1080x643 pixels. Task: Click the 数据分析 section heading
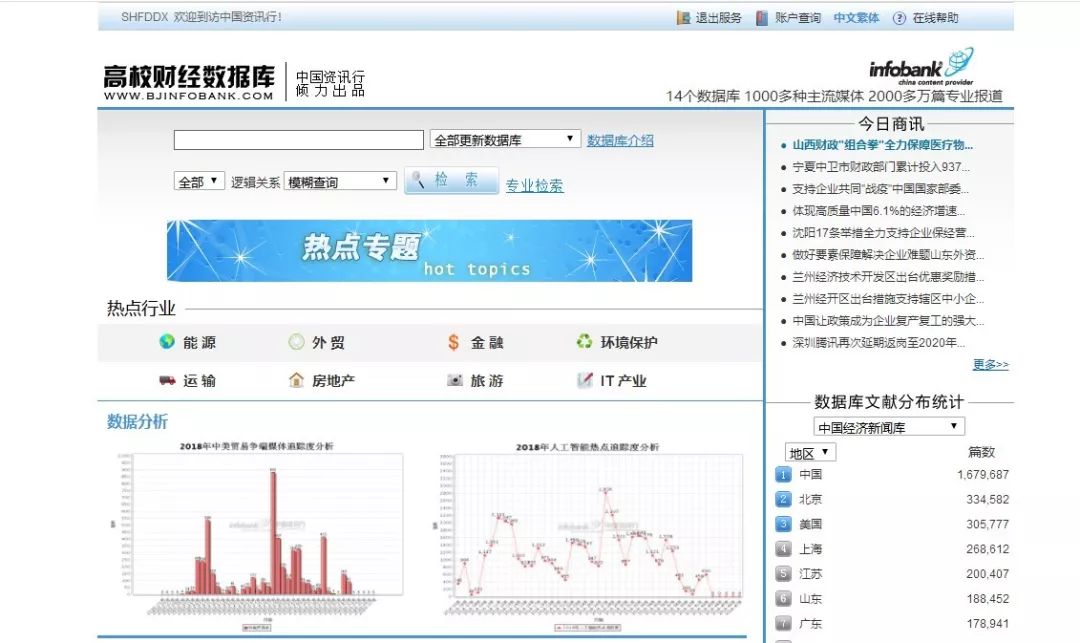point(137,421)
